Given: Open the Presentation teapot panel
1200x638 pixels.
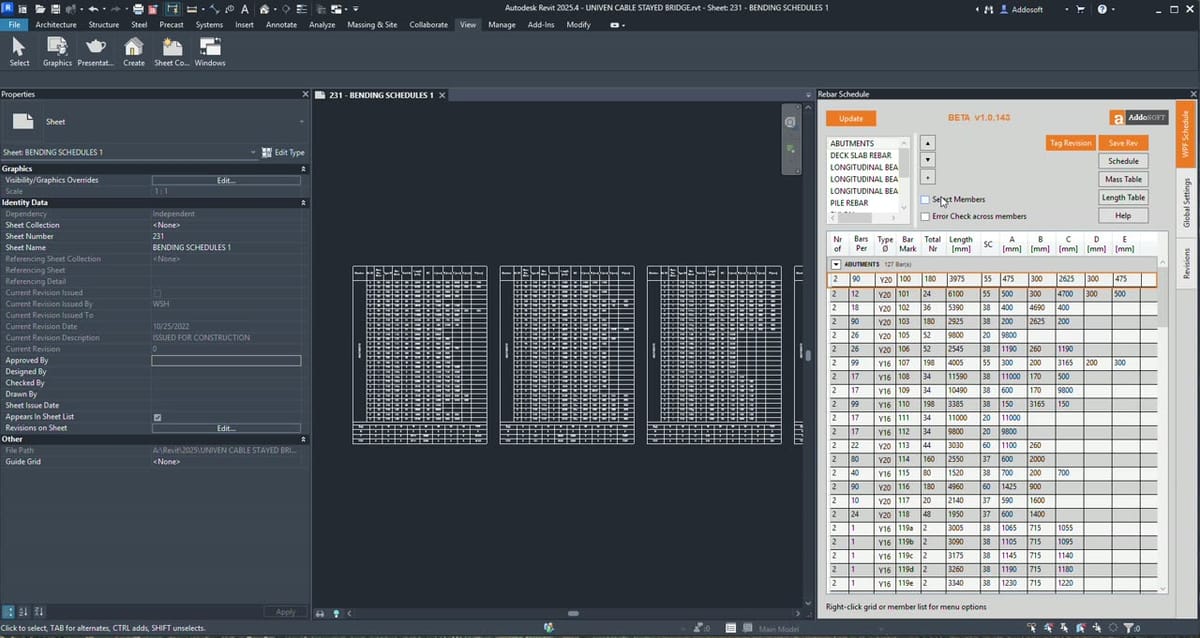Looking at the screenshot, I should pyautogui.click(x=96, y=52).
